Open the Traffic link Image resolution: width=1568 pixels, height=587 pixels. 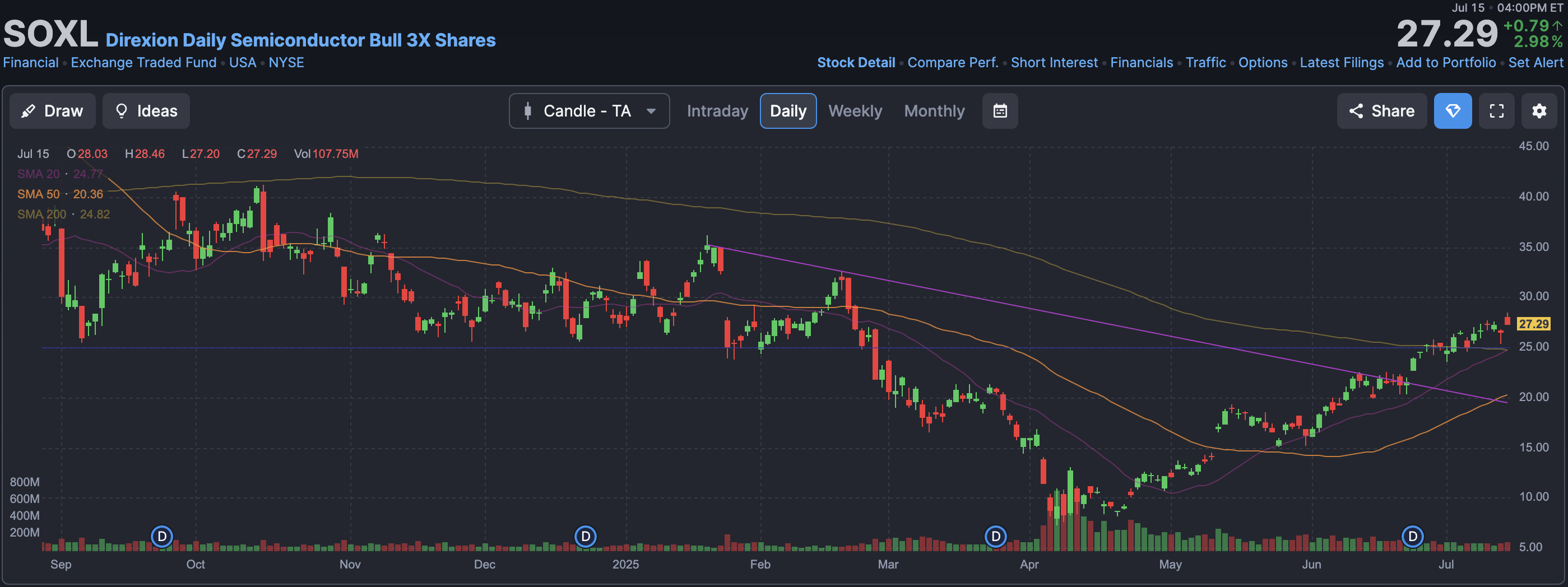coord(1205,63)
